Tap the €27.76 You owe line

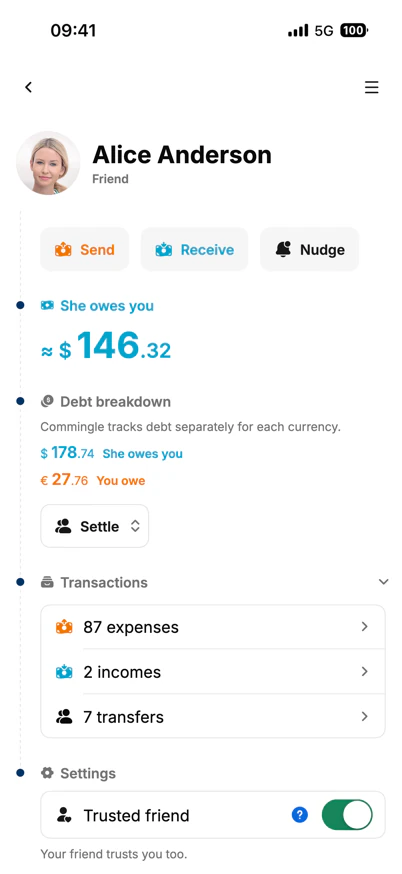pos(93,480)
